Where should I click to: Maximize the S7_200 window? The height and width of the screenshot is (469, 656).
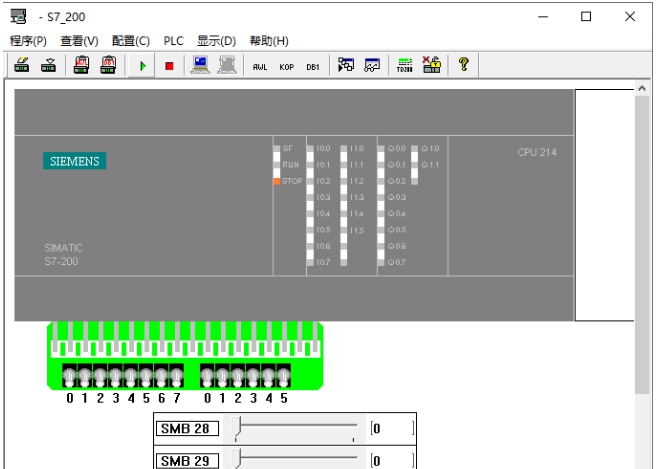(586, 17)
